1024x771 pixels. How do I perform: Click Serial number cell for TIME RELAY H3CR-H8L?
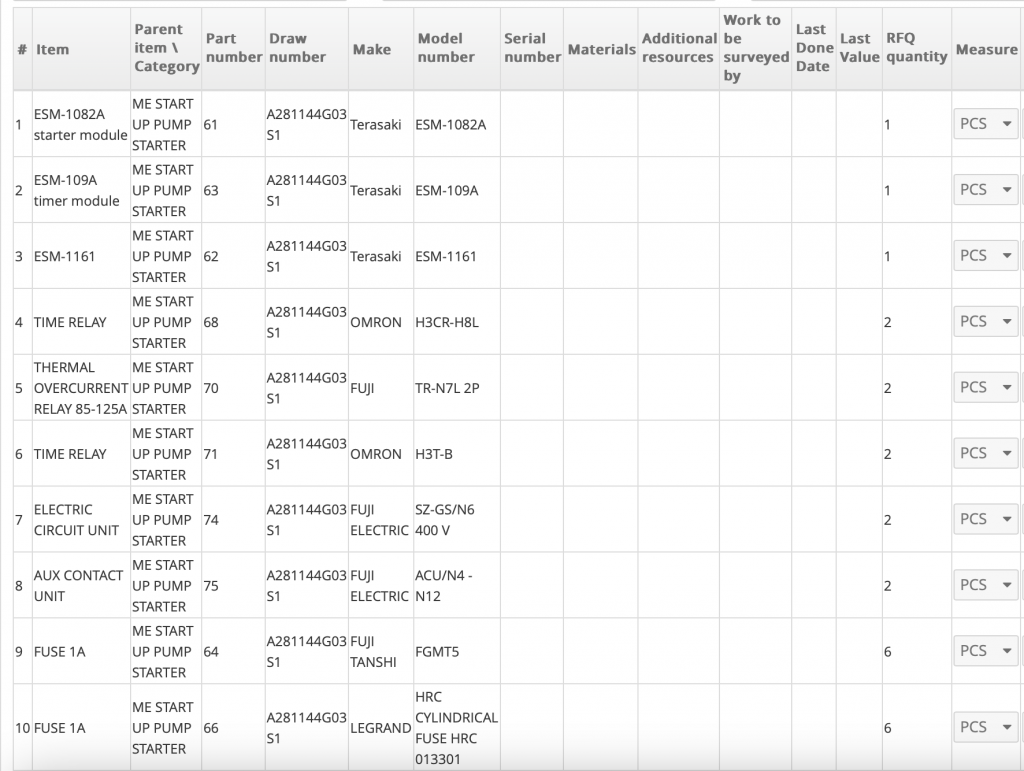tap(531, 322)
